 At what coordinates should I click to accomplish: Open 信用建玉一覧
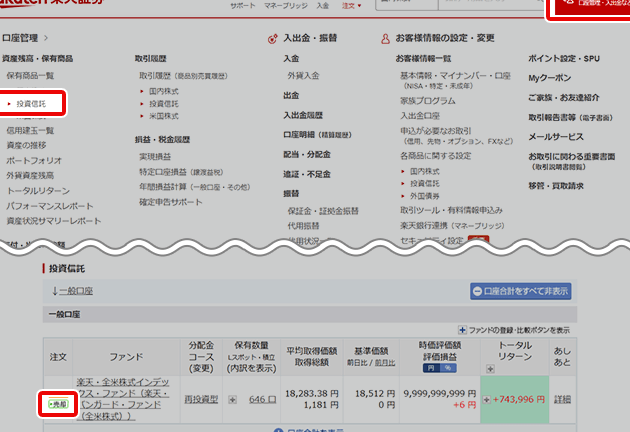pos(30,131)
